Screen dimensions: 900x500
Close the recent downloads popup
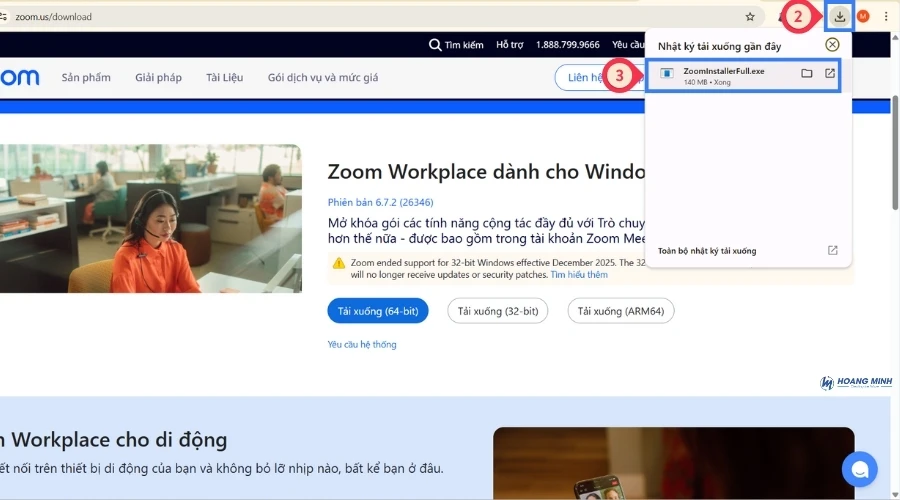coord(832,45)
